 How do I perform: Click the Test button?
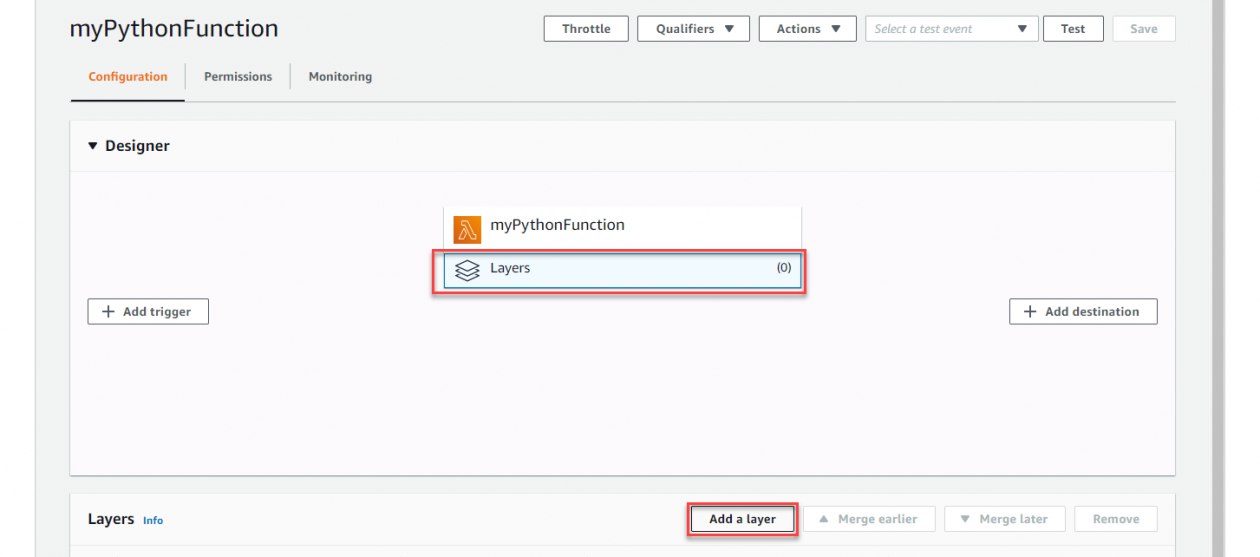(1073, 29)
